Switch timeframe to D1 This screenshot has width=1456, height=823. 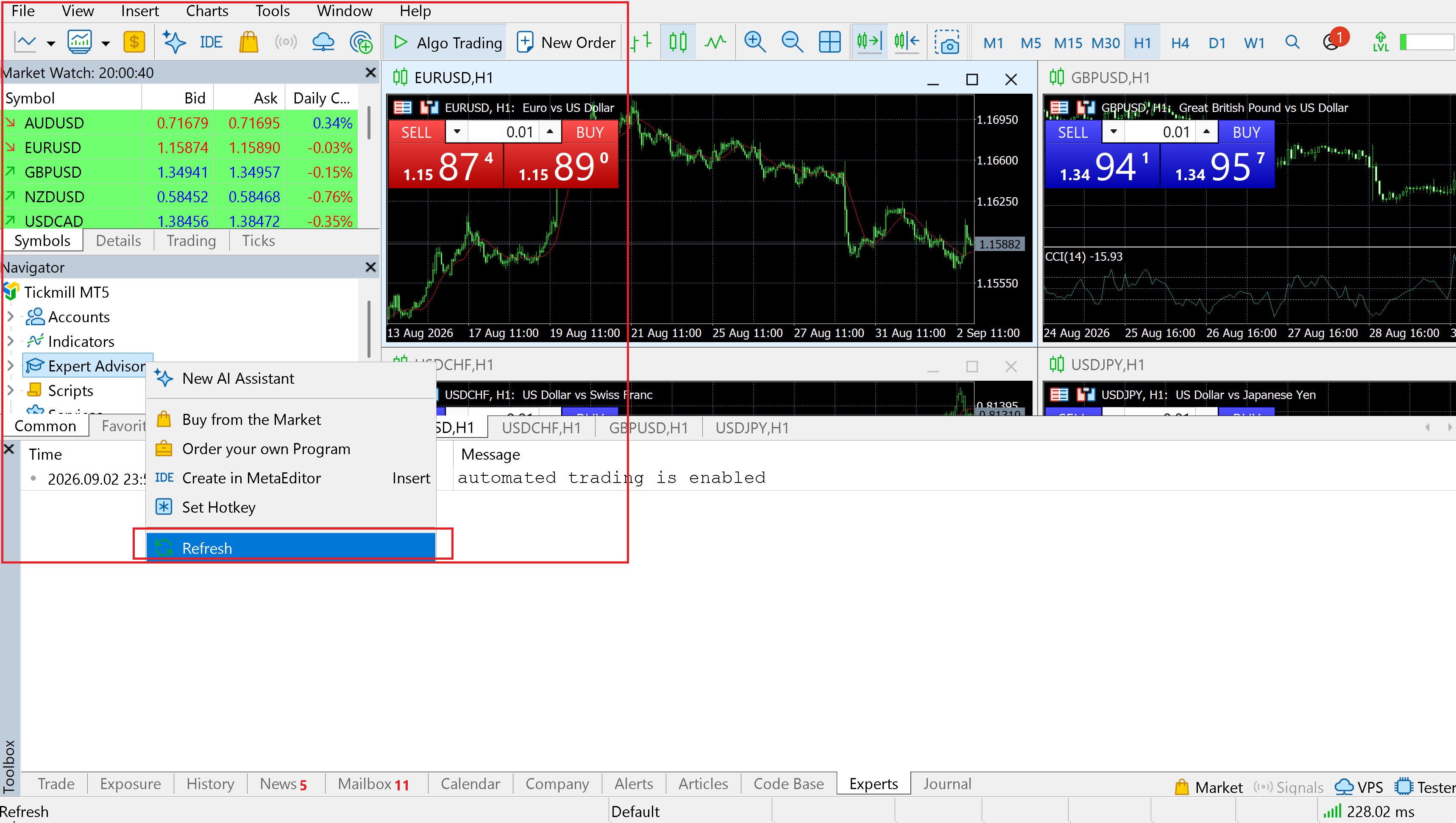pos(1217,43)
